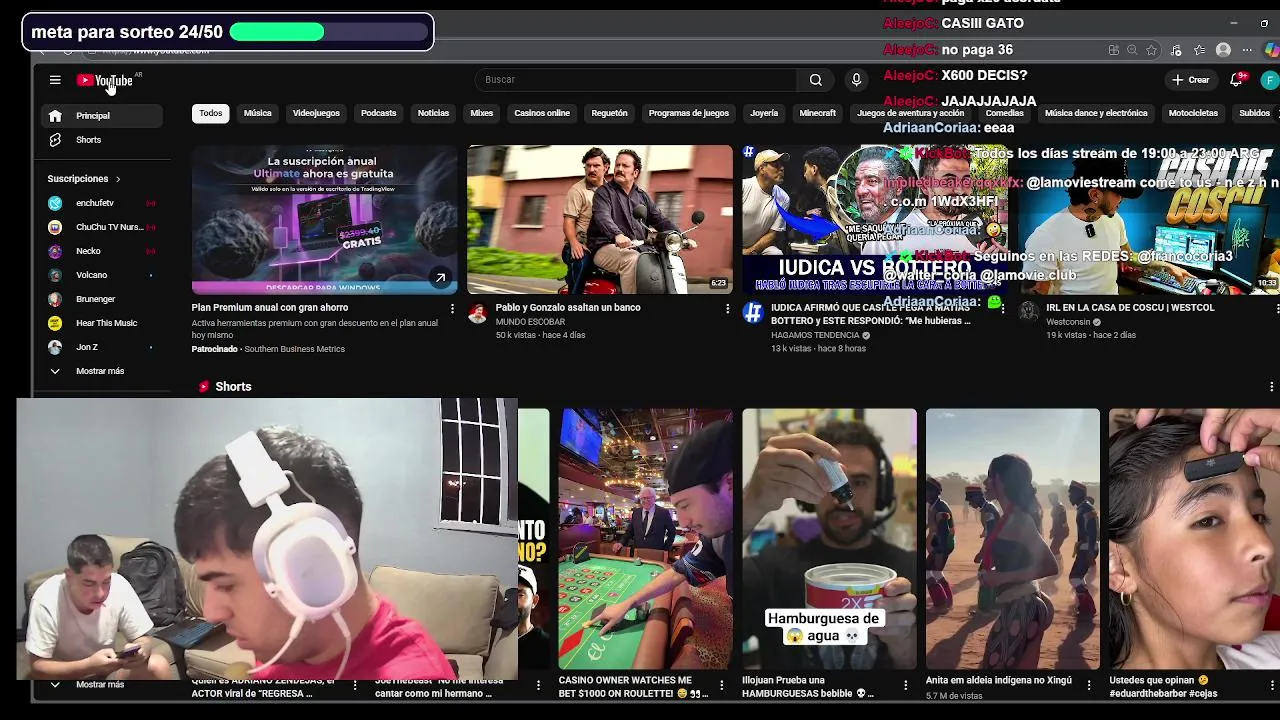Open enchufetv channel avatar in sidebar
Image resolution: width=1280 pixels, height=720 pixels.
(55, 203)
